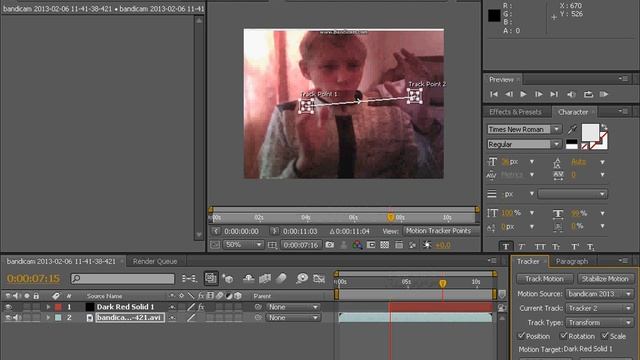This screenshot has height=360, width=640.
Task: Toggle effects switch on Dark Red Solid 1
Action: [201, 307]
